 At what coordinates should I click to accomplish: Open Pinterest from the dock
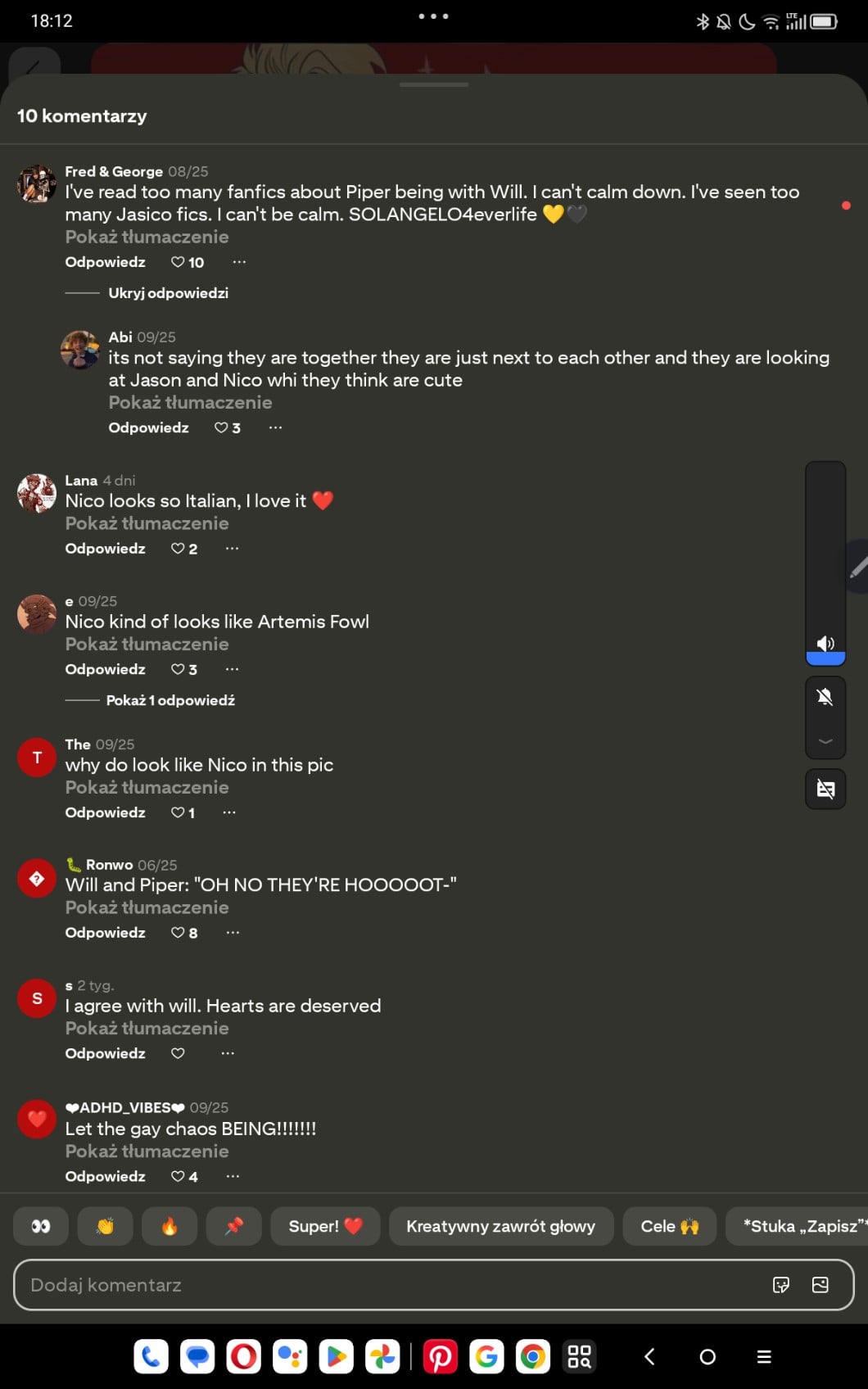(x=440, y=1357)
